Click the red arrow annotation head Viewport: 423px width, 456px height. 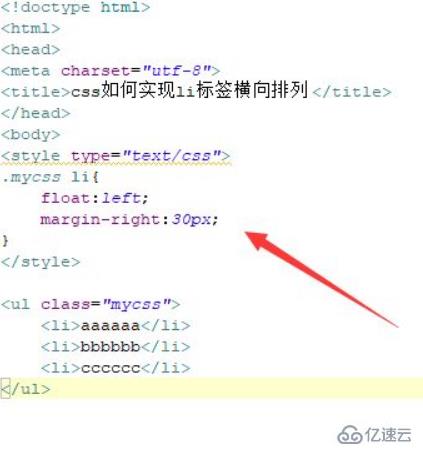(256, 239)
